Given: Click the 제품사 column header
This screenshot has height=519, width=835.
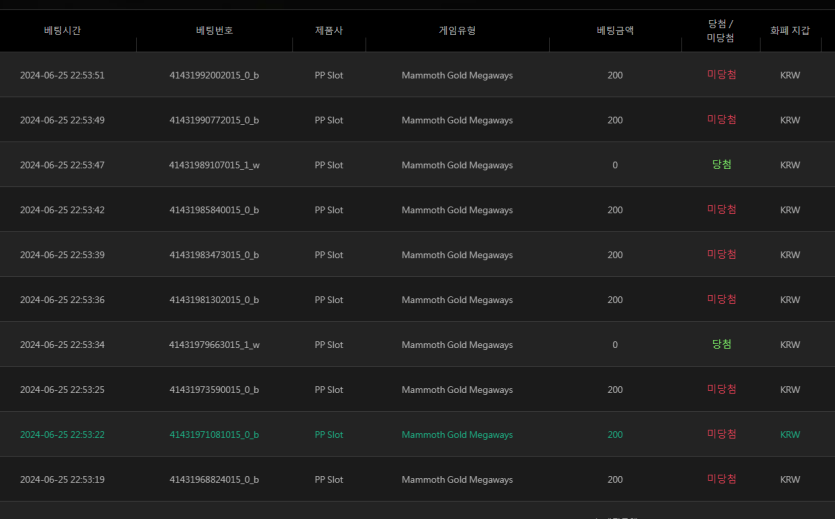Looking at the screenshot, I should [329, 30].
